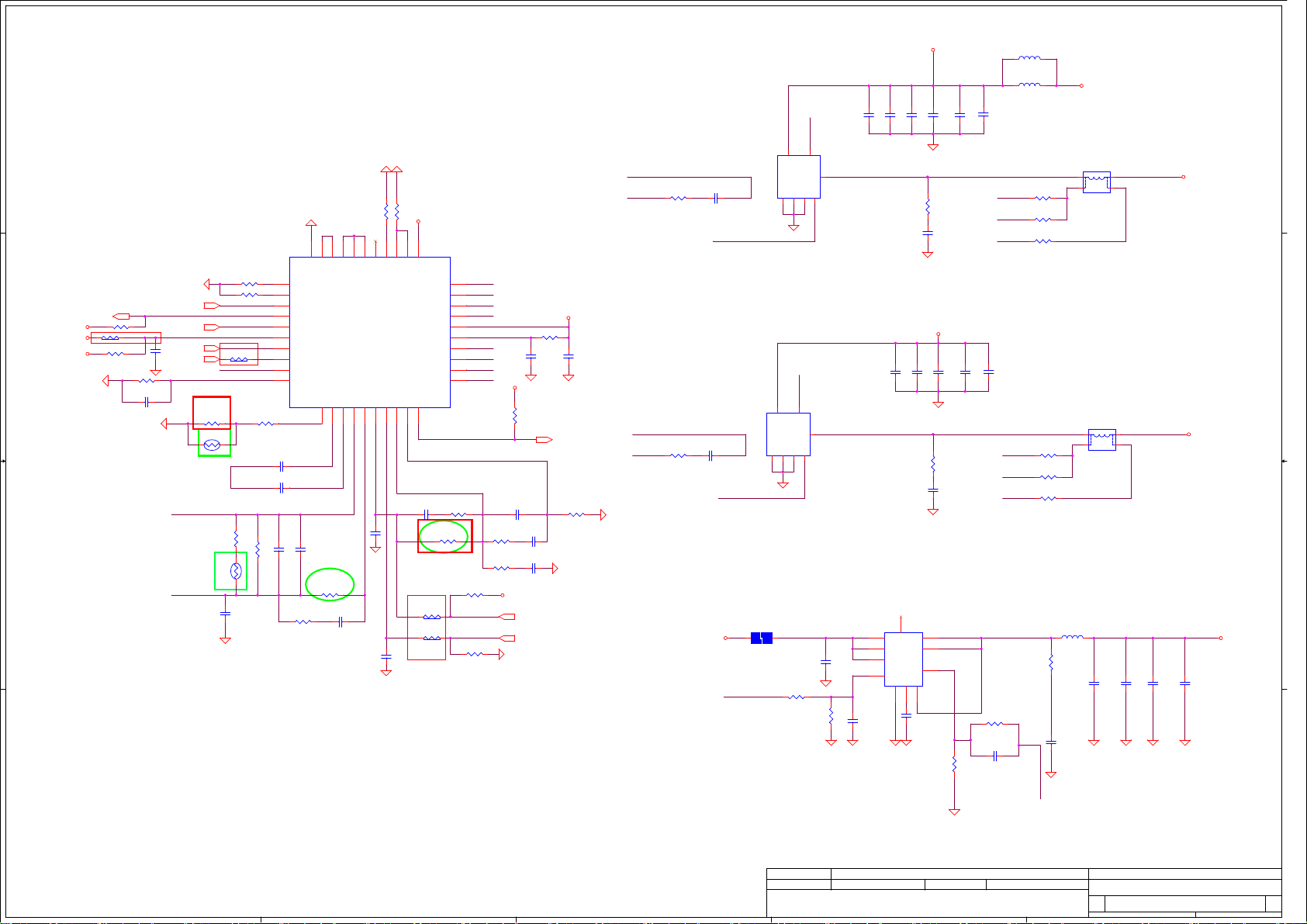This screenshot has width=1307, height=924.
Task: Click the input terminal circle left of the solid blue part
Action: tap(726, 638)
